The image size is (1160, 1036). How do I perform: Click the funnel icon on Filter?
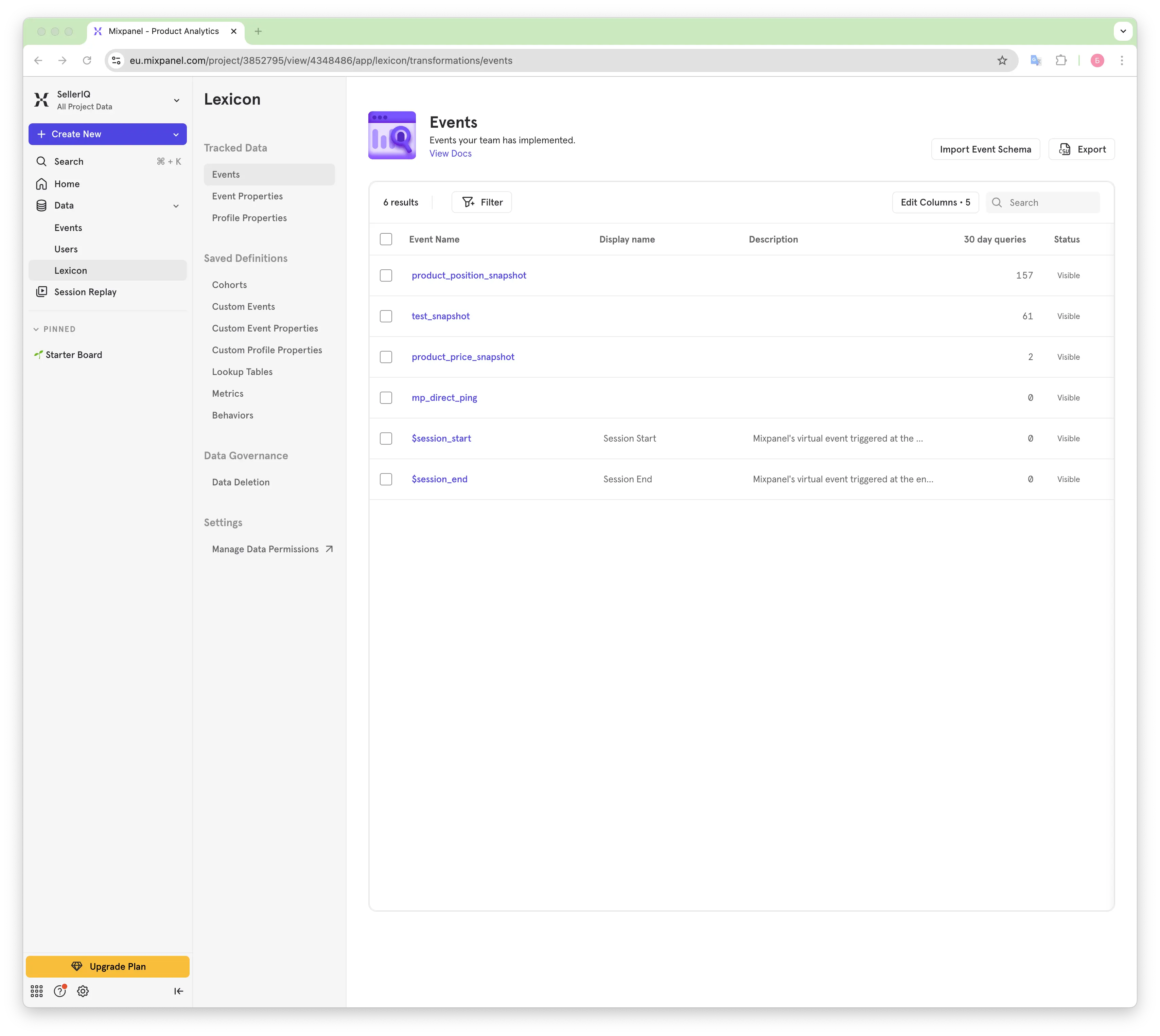coord(468,202)
